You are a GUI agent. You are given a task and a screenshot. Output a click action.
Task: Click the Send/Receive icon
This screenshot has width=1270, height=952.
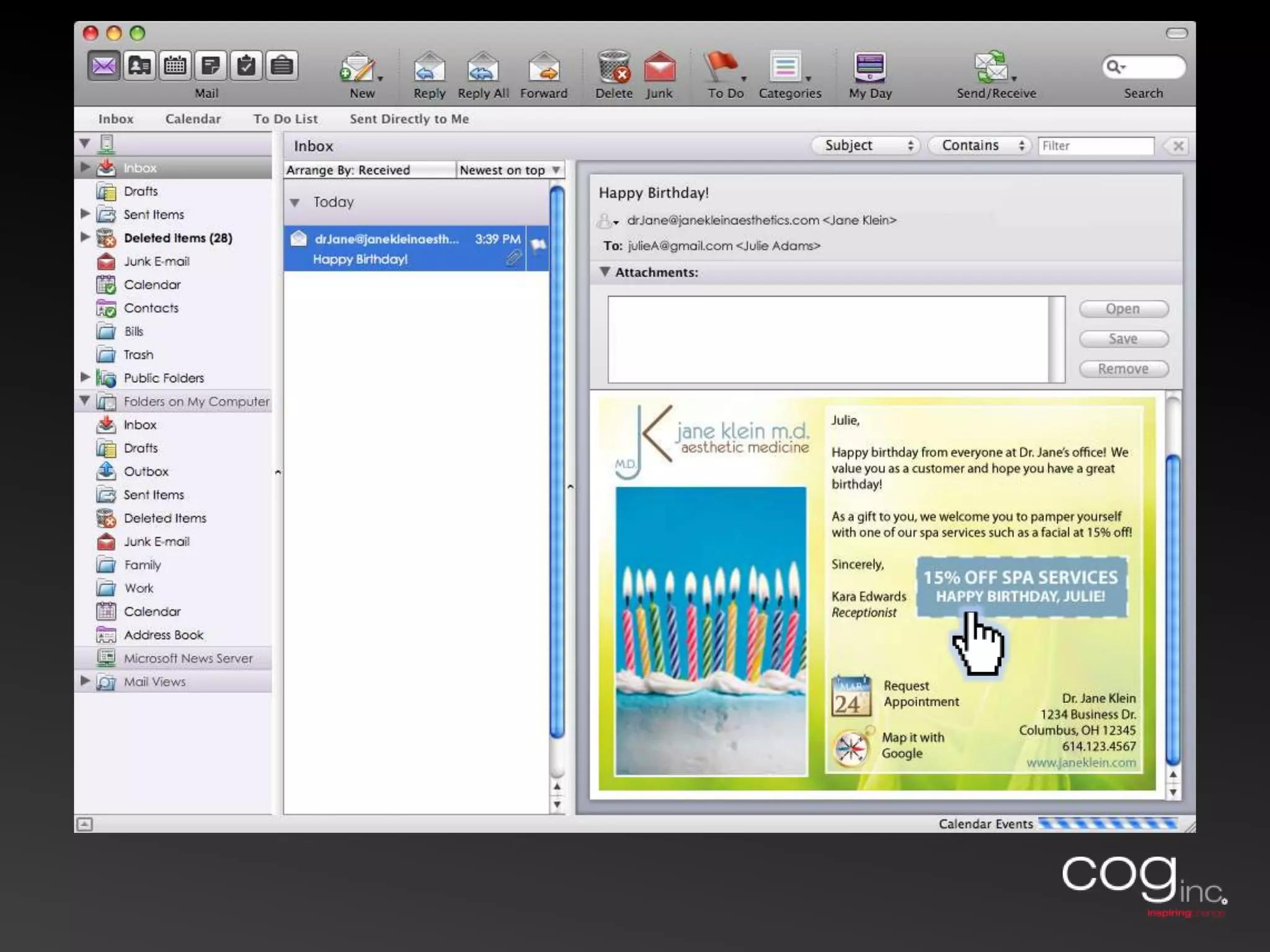[990, 67]
